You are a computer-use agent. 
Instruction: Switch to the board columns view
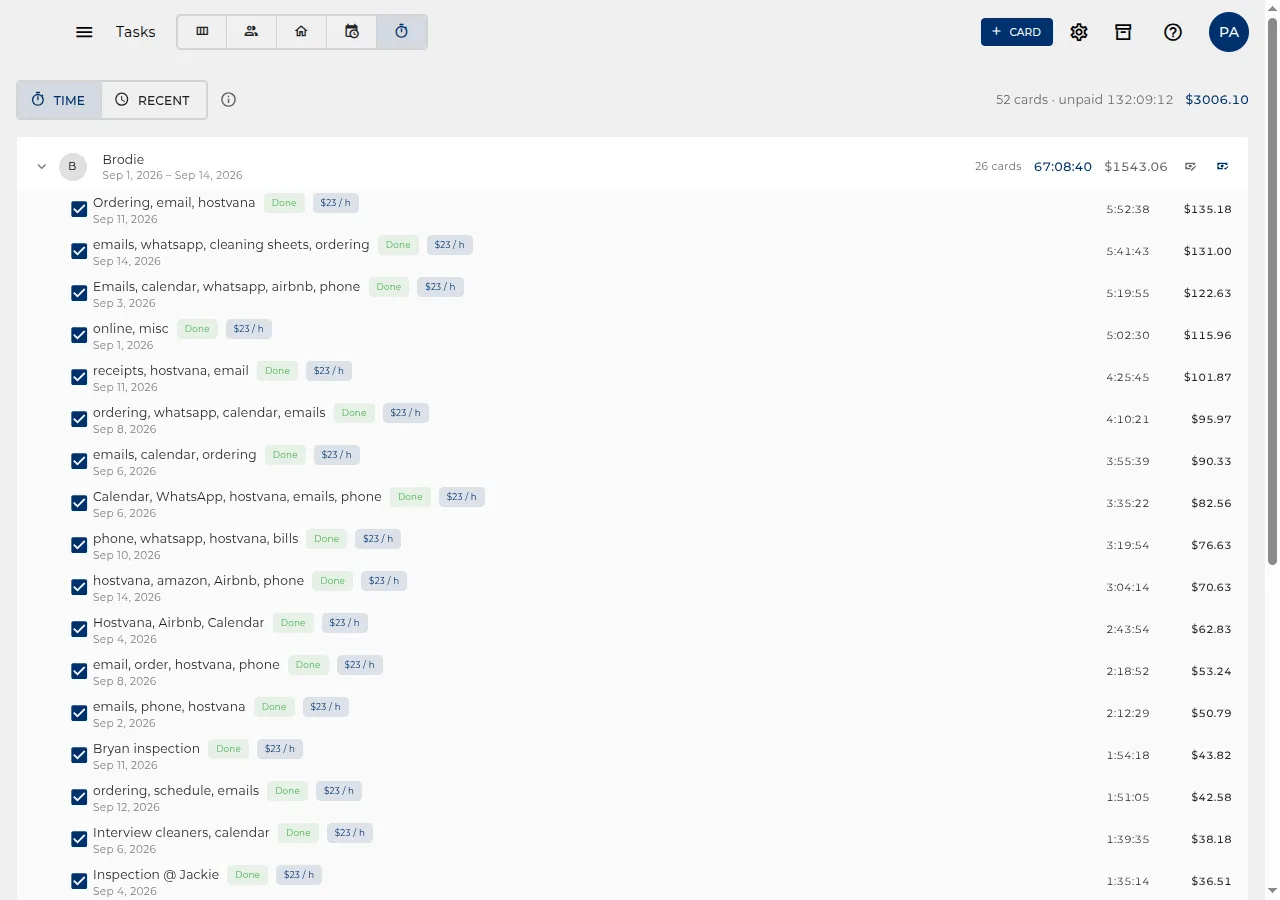pyautogui.click(x=202, y=32)
